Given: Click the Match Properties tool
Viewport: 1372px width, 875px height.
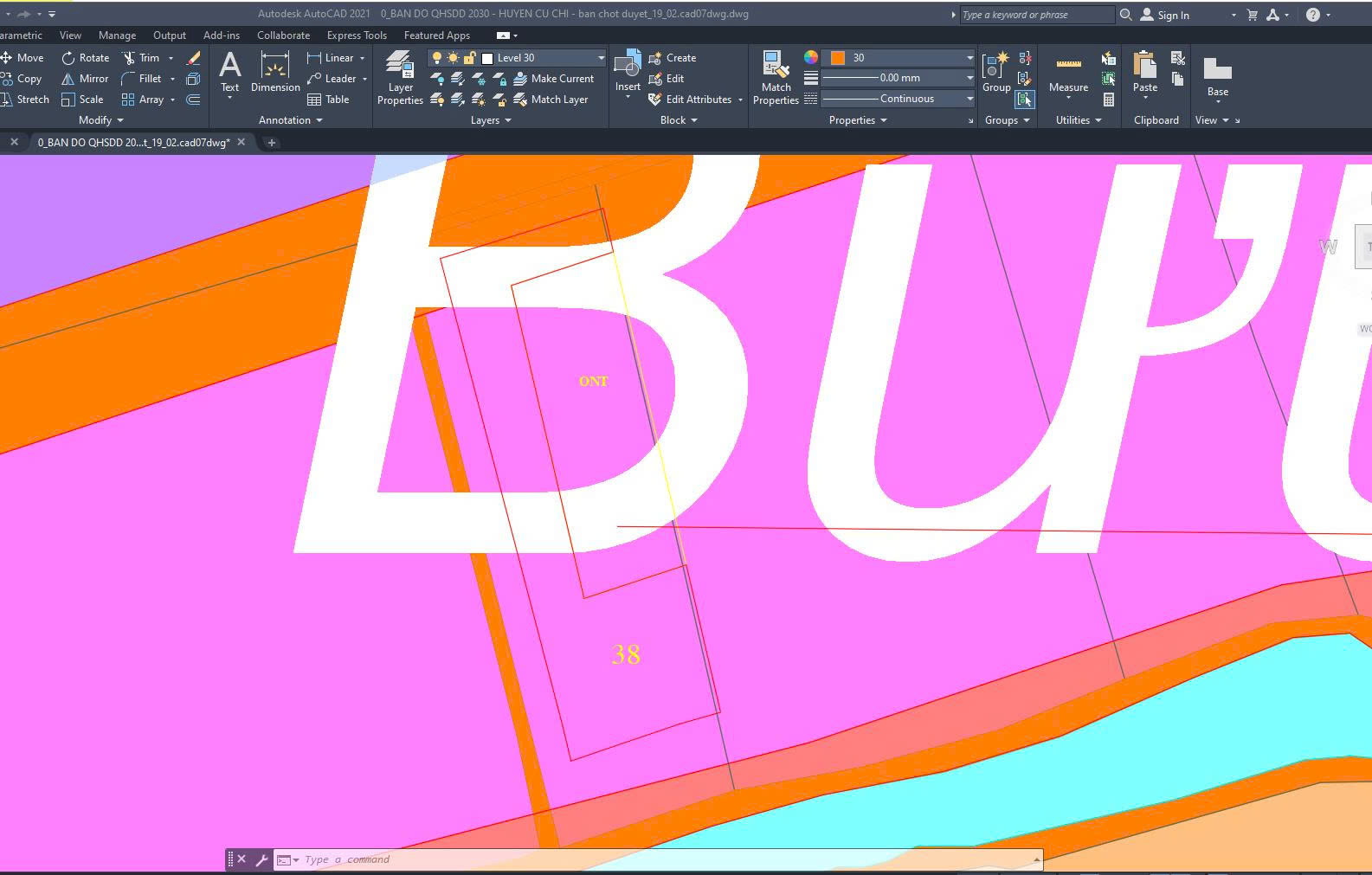Looking at the screenshot, I should (776, 78).
